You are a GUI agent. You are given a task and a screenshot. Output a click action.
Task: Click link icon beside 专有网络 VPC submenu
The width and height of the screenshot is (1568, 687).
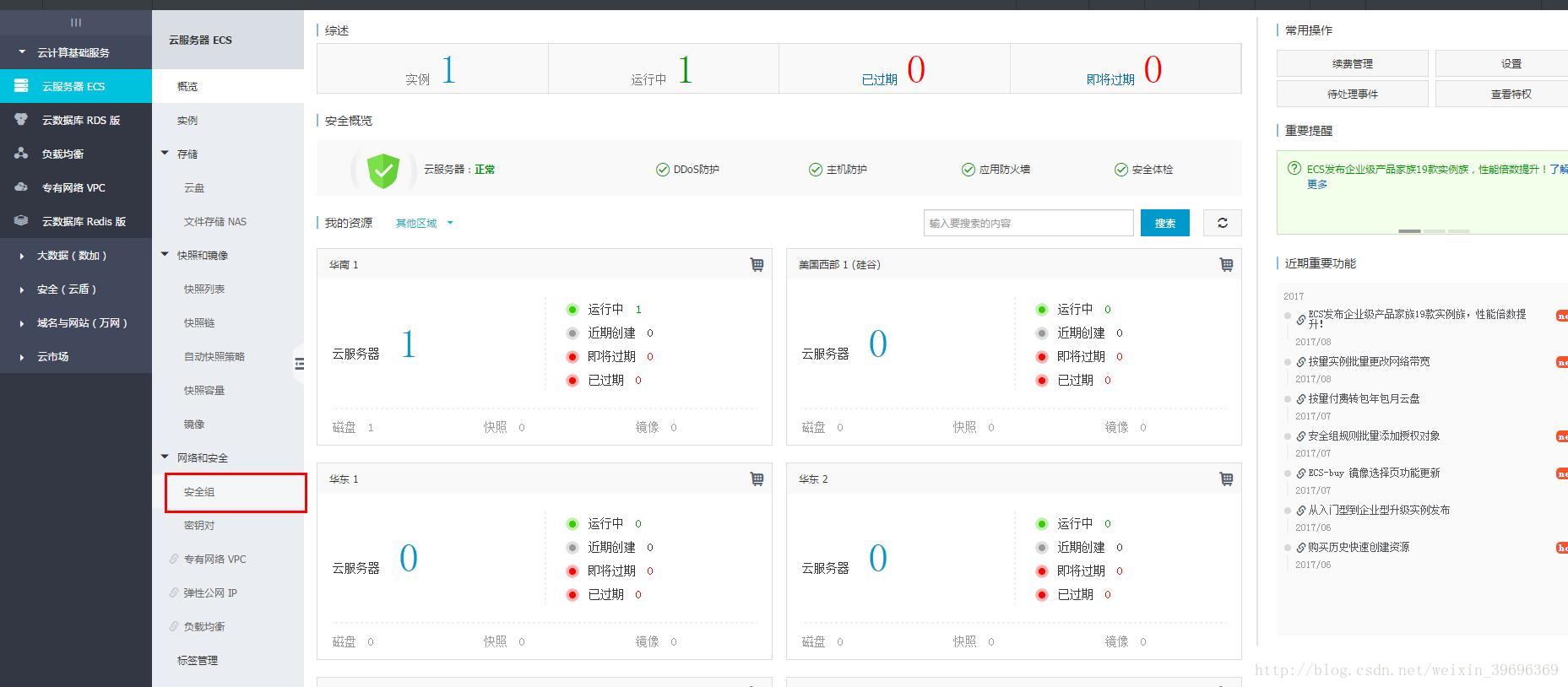[x=174, y=559]
